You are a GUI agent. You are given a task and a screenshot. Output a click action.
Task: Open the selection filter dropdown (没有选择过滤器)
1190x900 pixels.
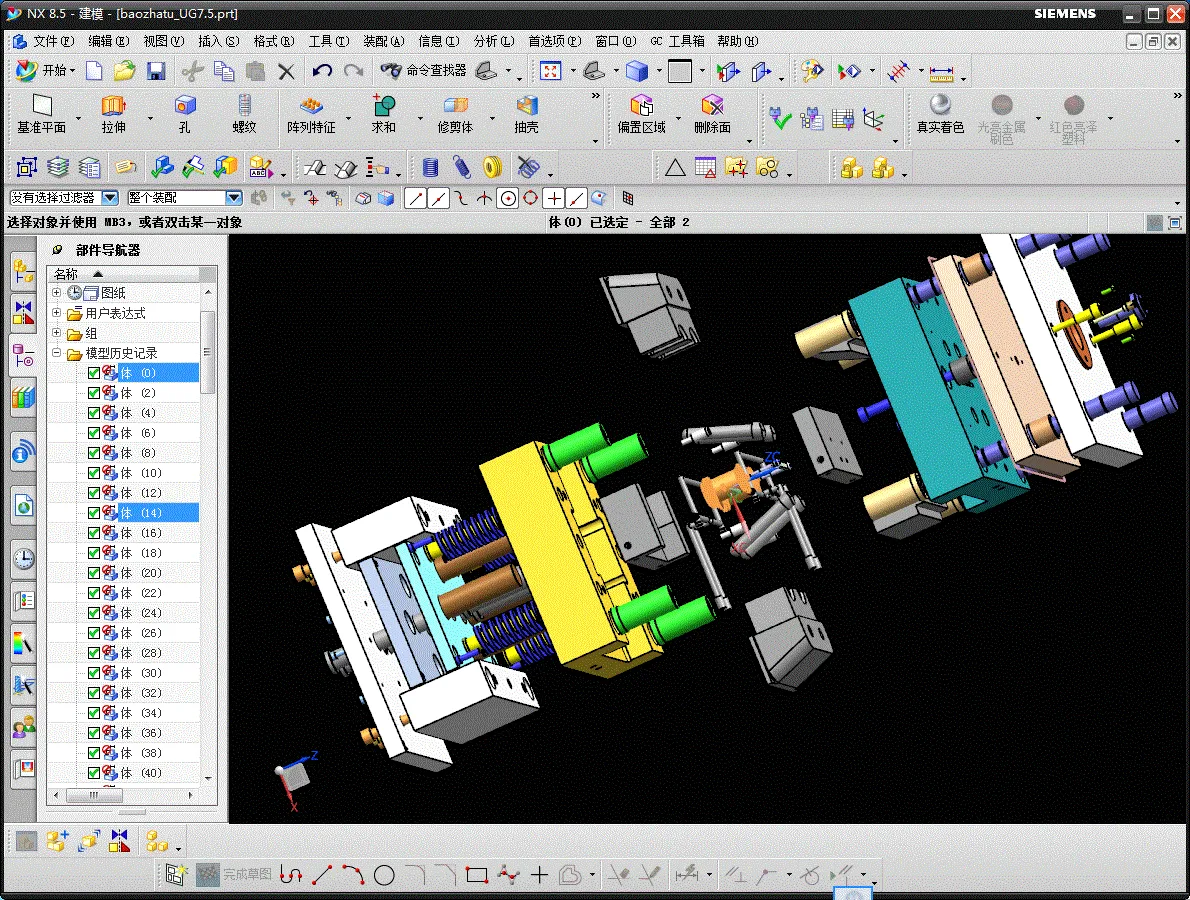(110, 198)
